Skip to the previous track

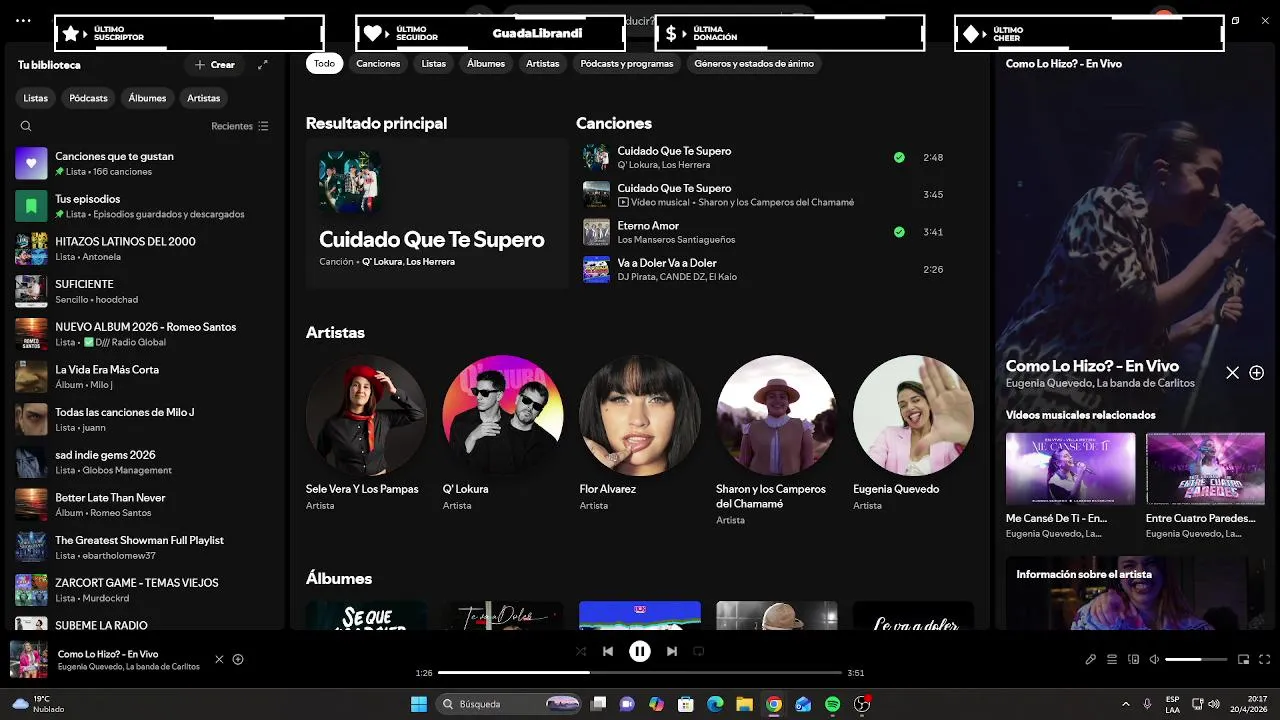(608, 651)
